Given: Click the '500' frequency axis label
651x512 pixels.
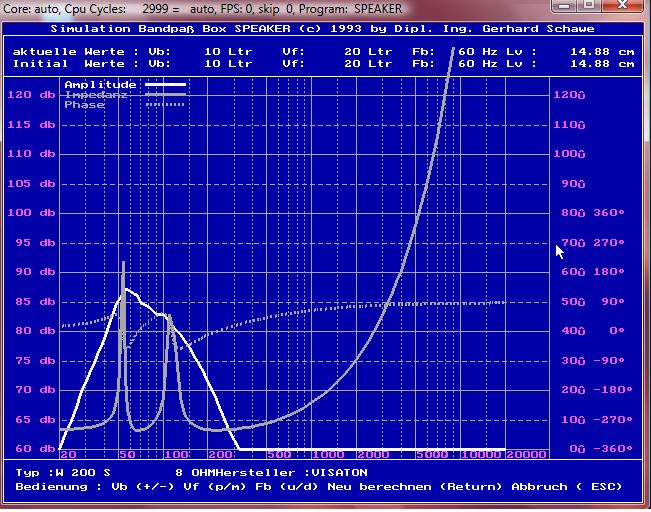Looking at the screenshot, I should click(x=279, y=455).
